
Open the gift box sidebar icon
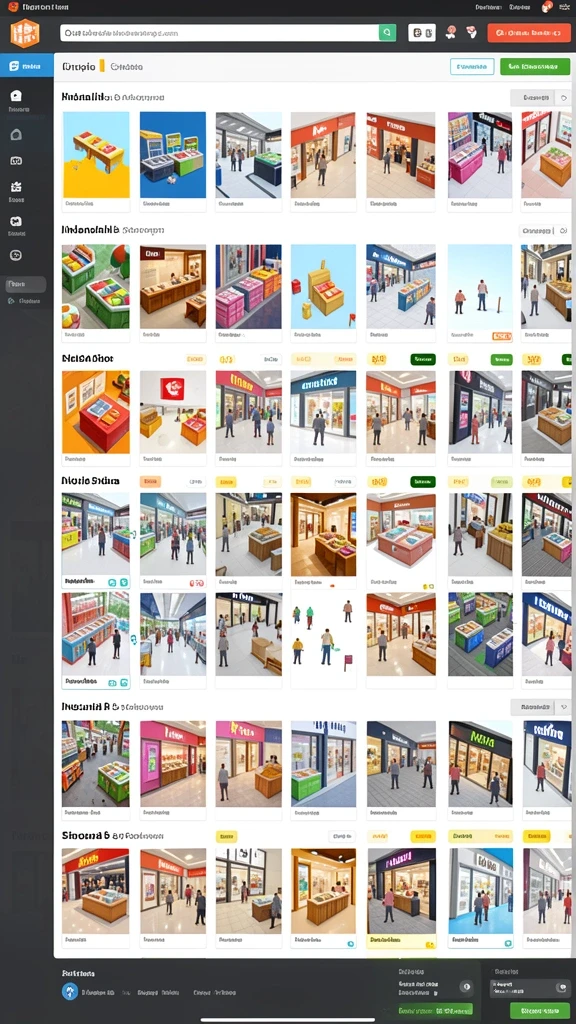coord(16,187)
